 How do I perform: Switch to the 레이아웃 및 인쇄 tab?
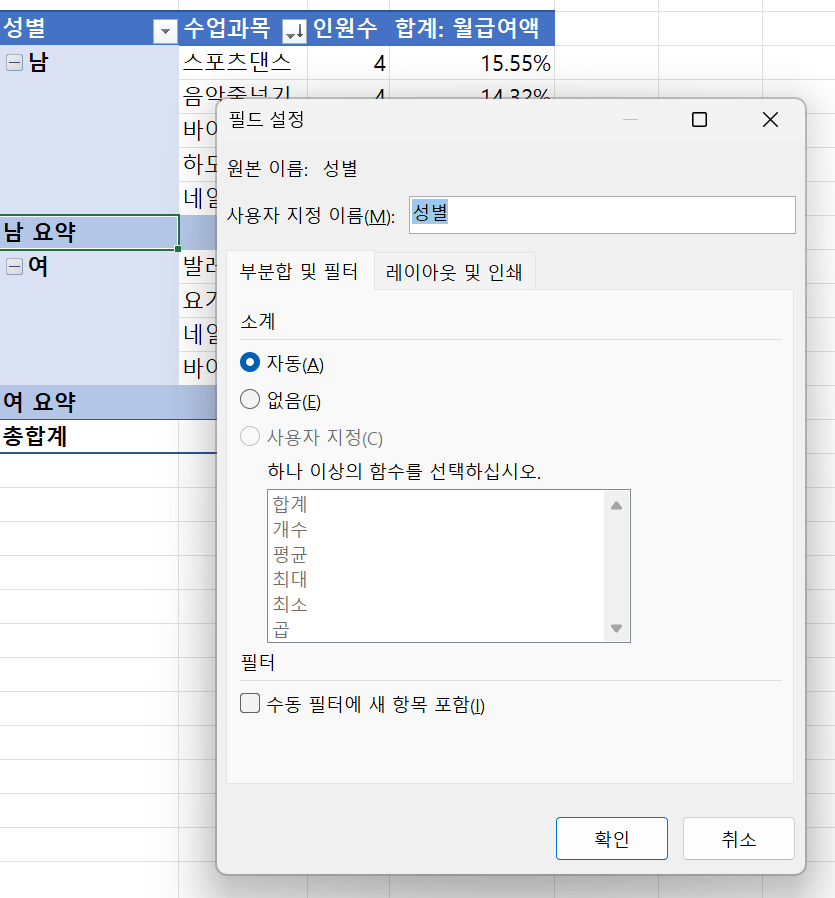click(x=455, y=271)
